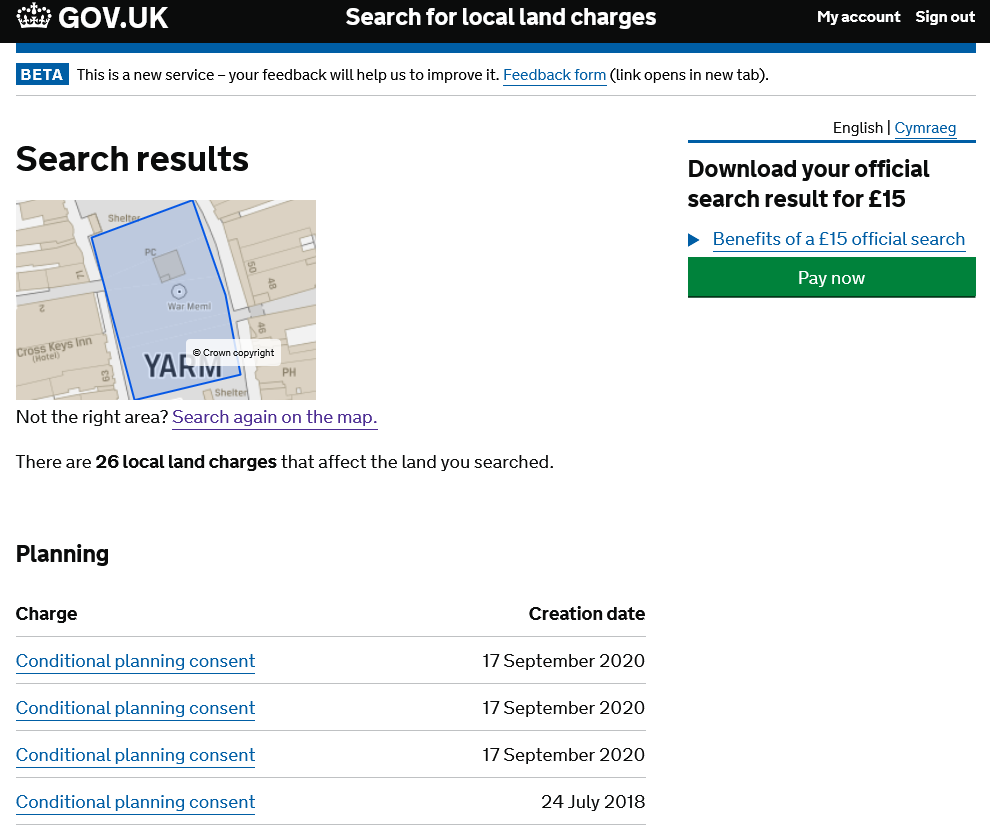Click the green Pay now button
This screenshot has width=990, height=835.
(x=832, y=278)
